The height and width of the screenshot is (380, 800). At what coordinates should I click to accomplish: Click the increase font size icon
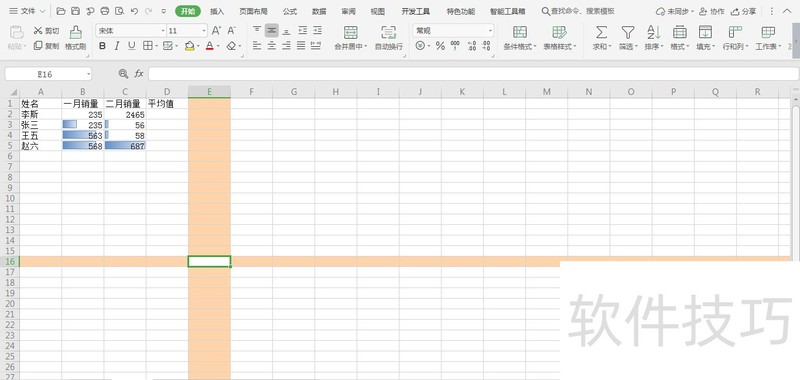point(216,31)
